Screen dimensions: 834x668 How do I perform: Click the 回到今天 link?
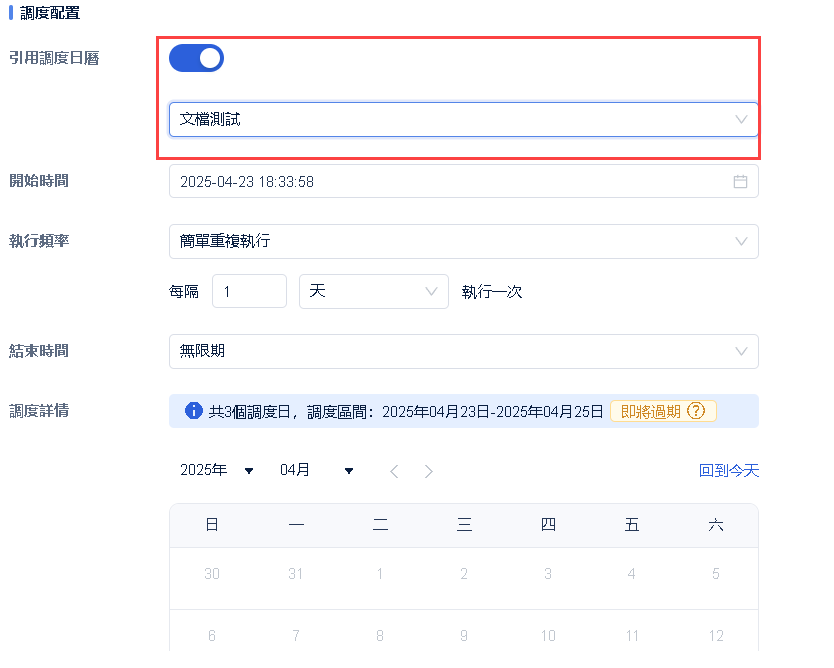[x=728, y=470]
